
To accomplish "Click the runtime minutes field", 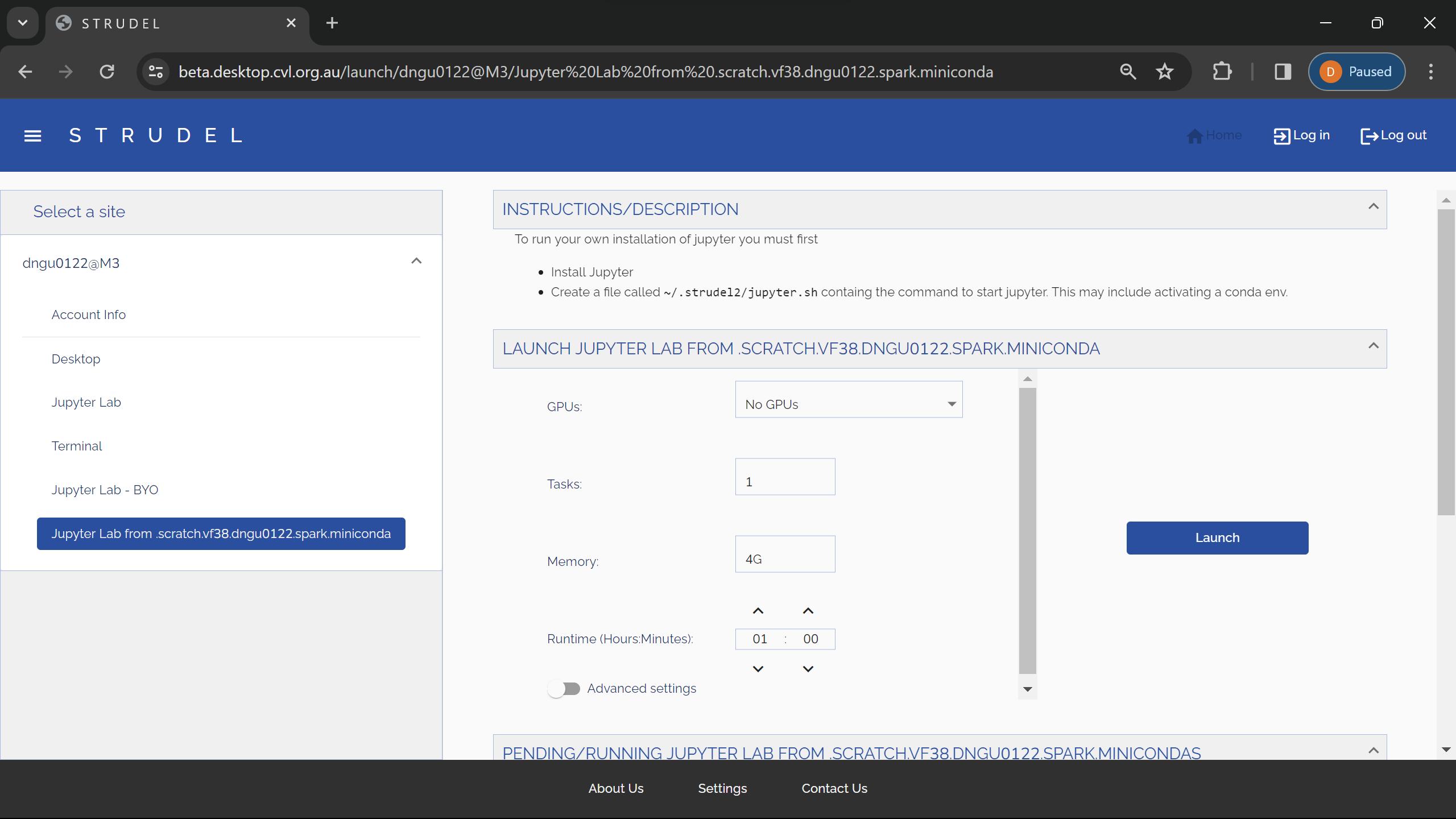I will pos(810,639).
